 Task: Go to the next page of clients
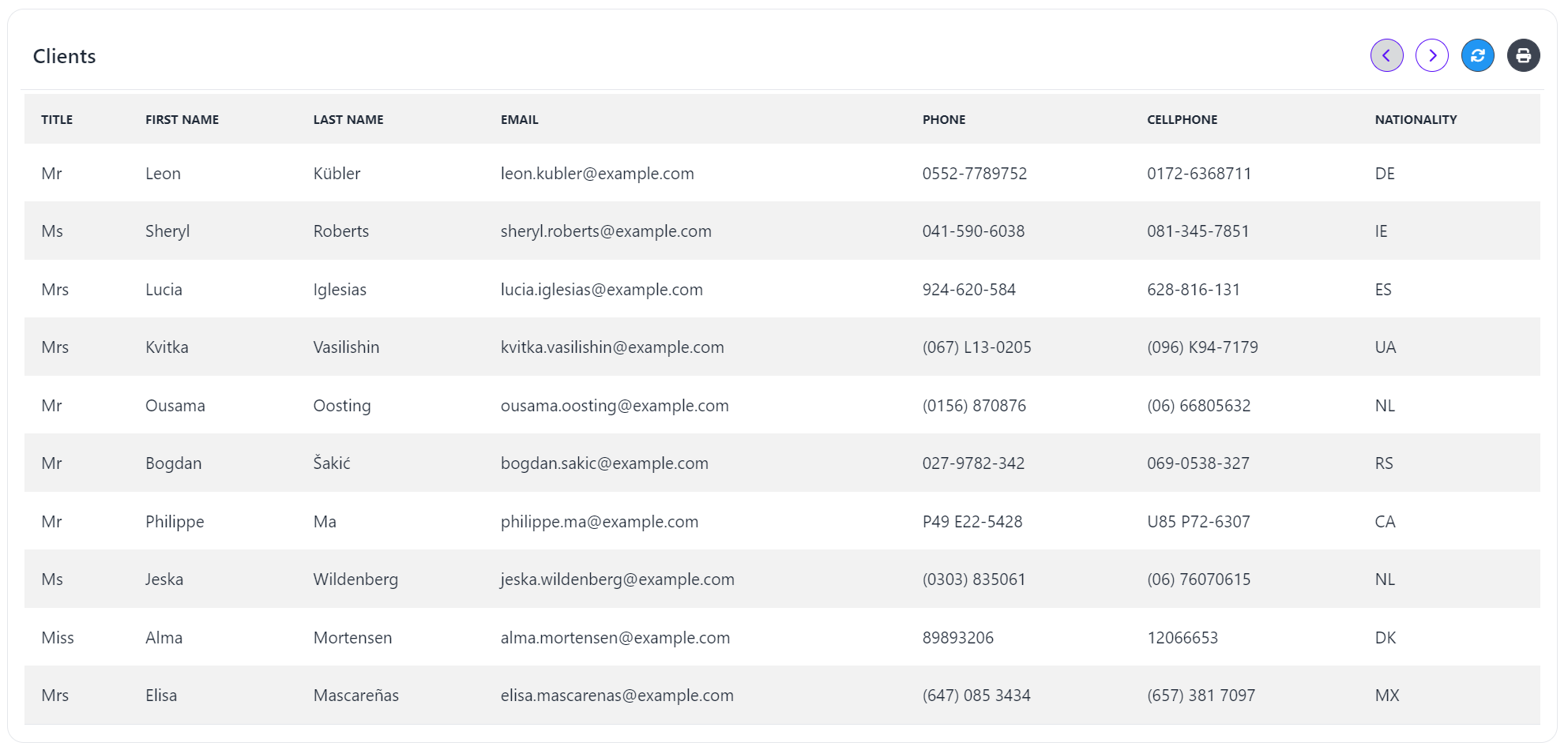point(1431,56)
